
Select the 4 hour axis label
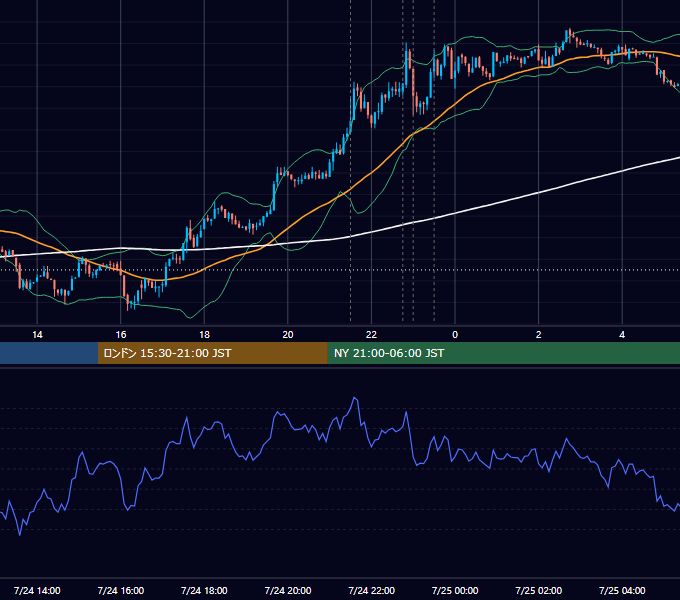point(622,335)
